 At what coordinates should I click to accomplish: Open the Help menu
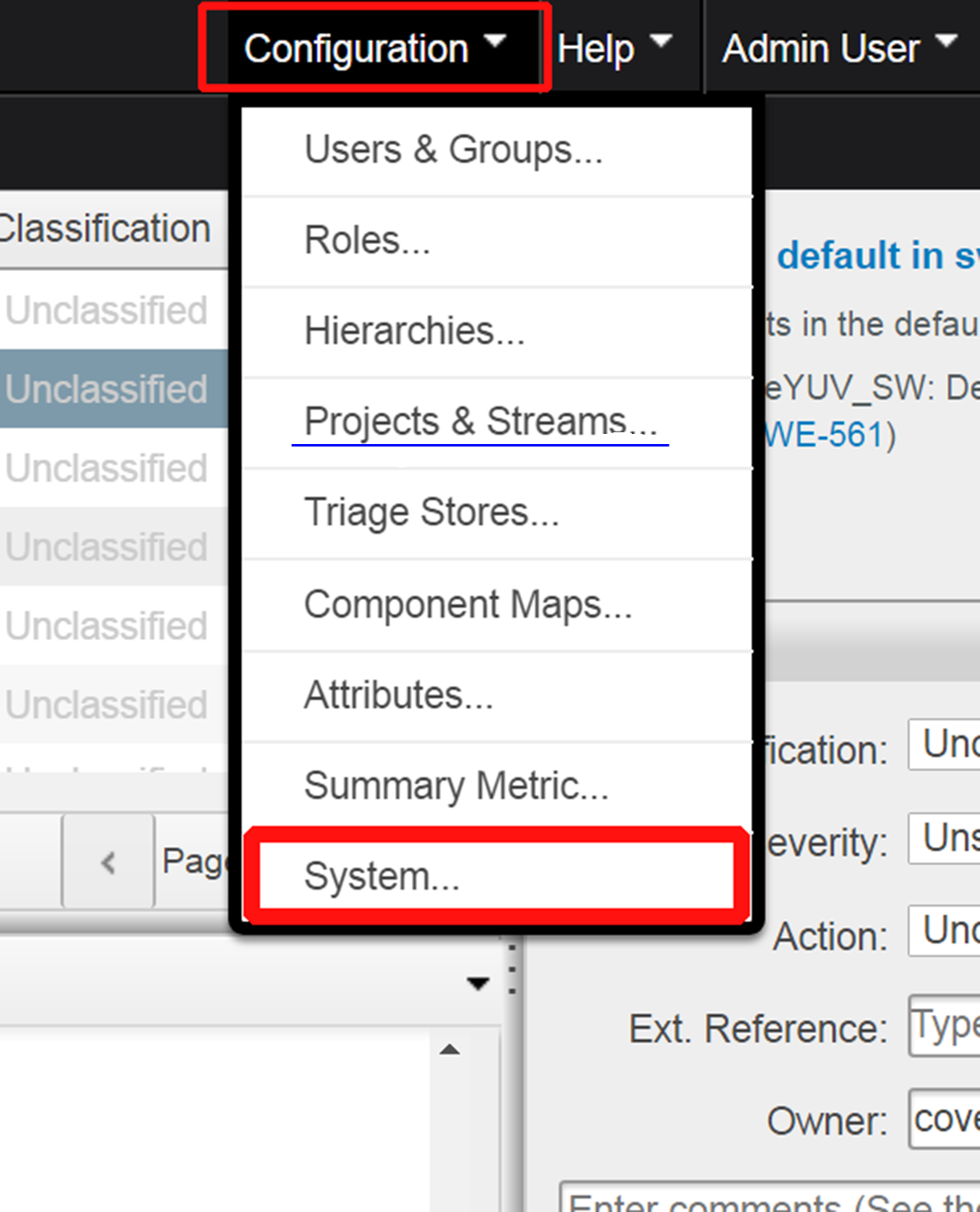[608, 47]
